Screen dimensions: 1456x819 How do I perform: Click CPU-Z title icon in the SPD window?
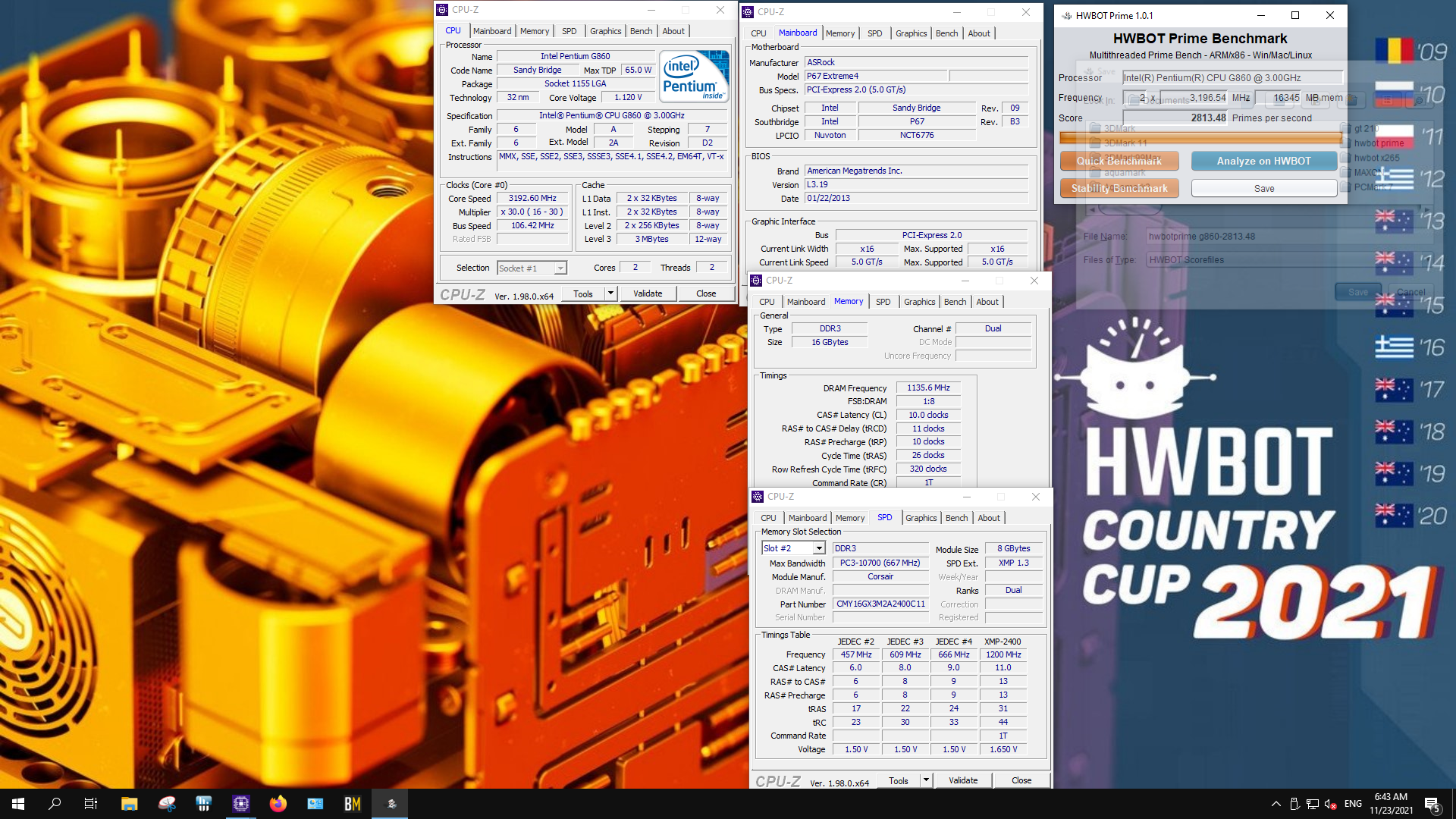click(x=758, y=497)
